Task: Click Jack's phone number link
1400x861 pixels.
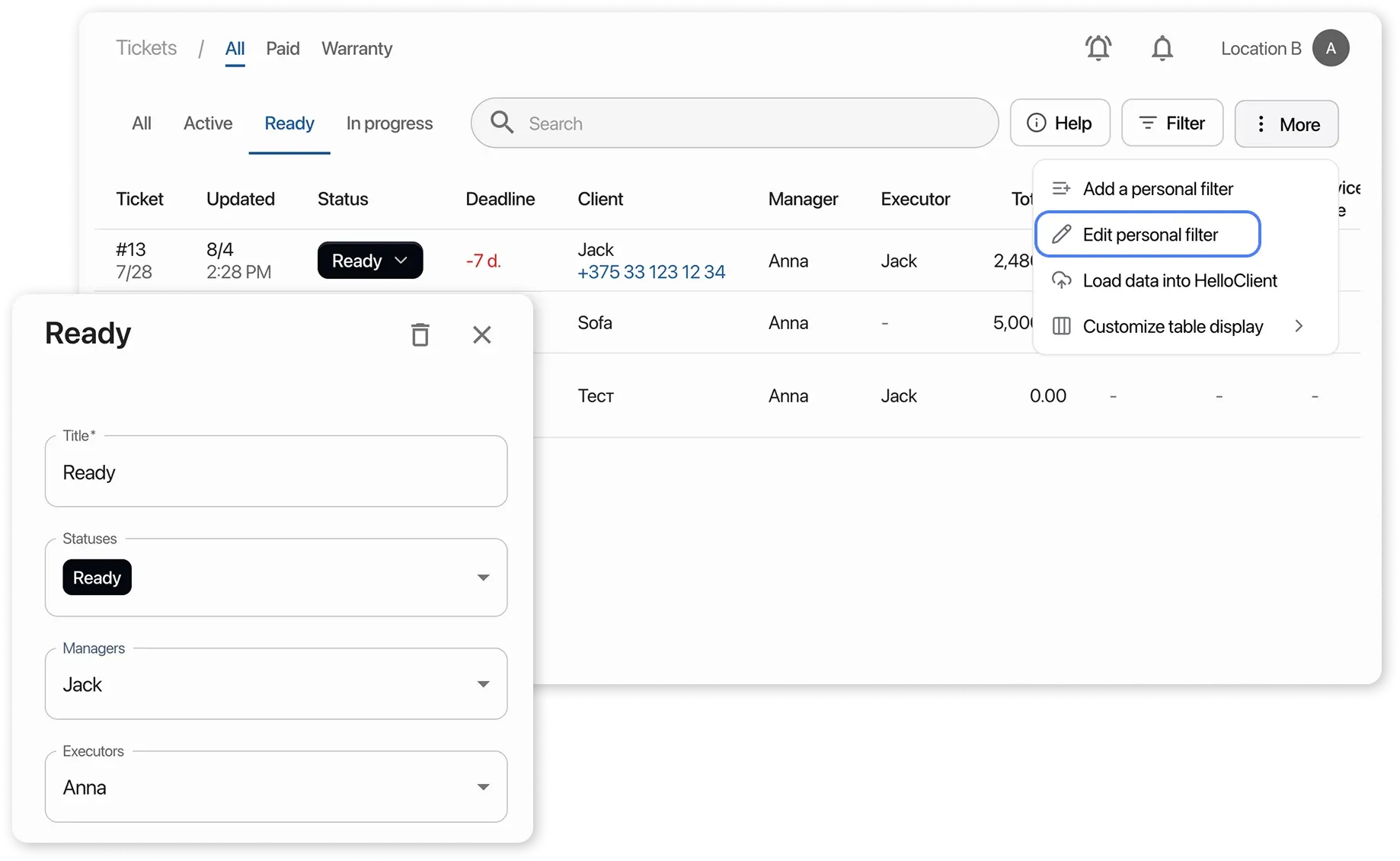Action: [650, 272]
